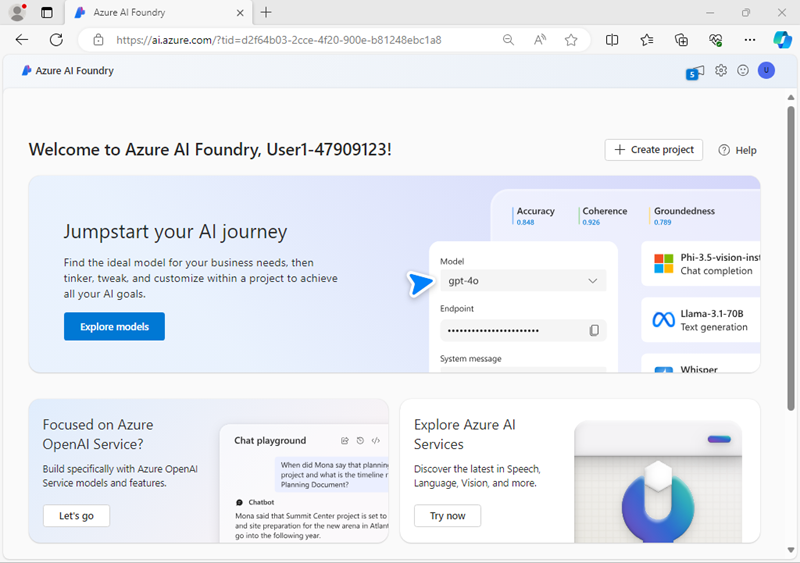Copy the endpoint value with copy icon
800x563 pixels.
[594, 330]
